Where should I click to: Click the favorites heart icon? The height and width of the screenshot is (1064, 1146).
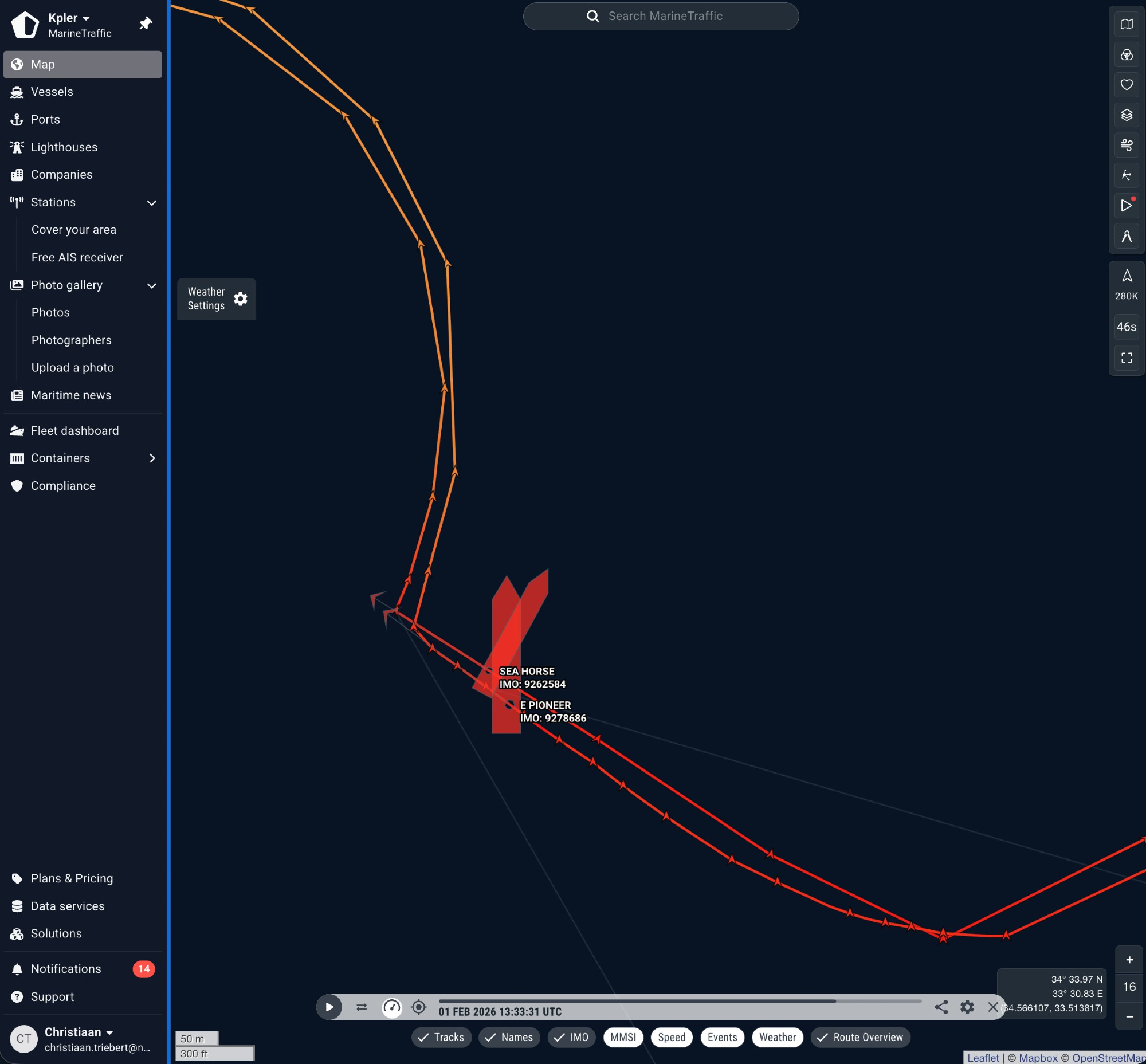click(1126, 85)
